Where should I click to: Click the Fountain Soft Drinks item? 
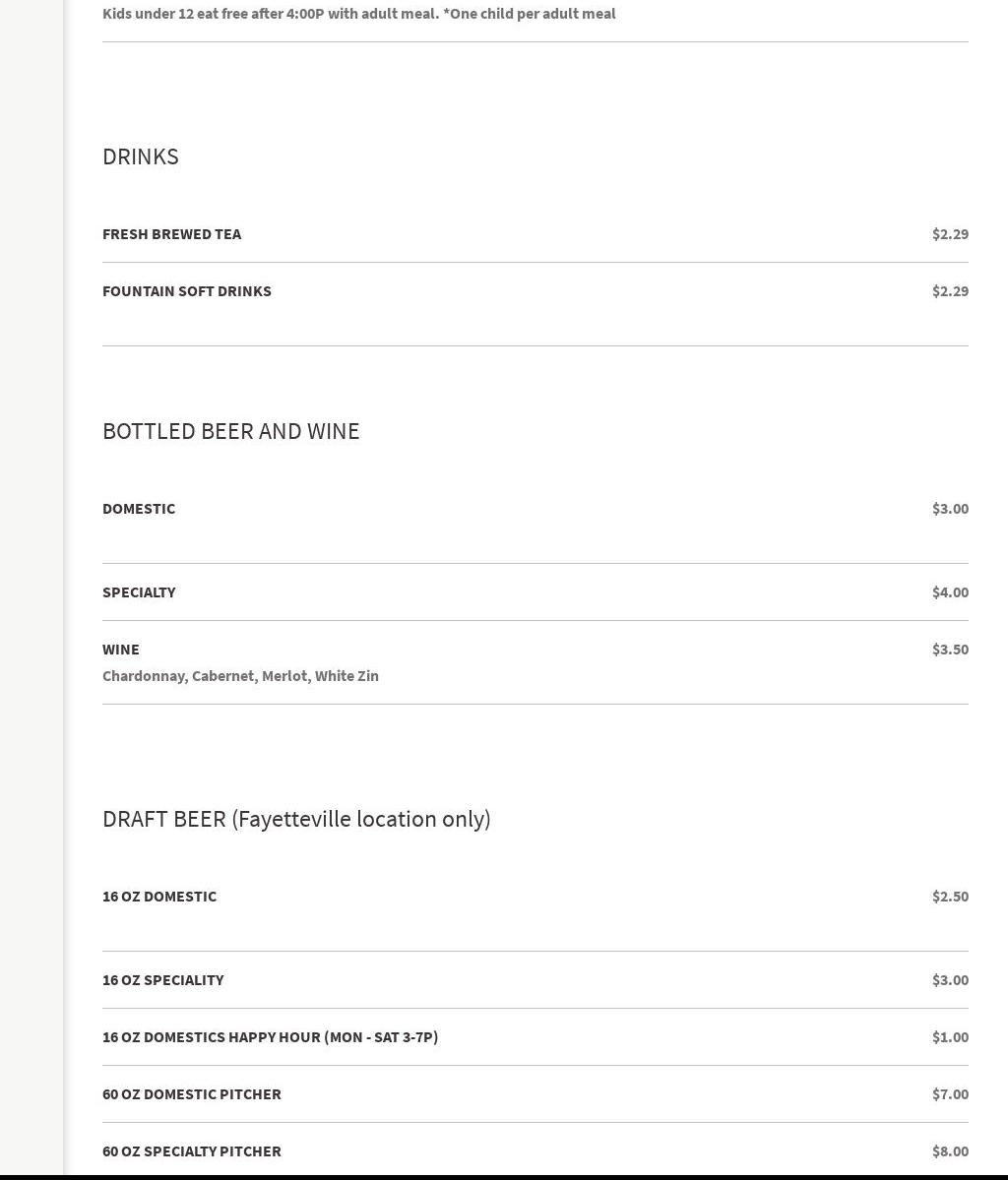187,291
